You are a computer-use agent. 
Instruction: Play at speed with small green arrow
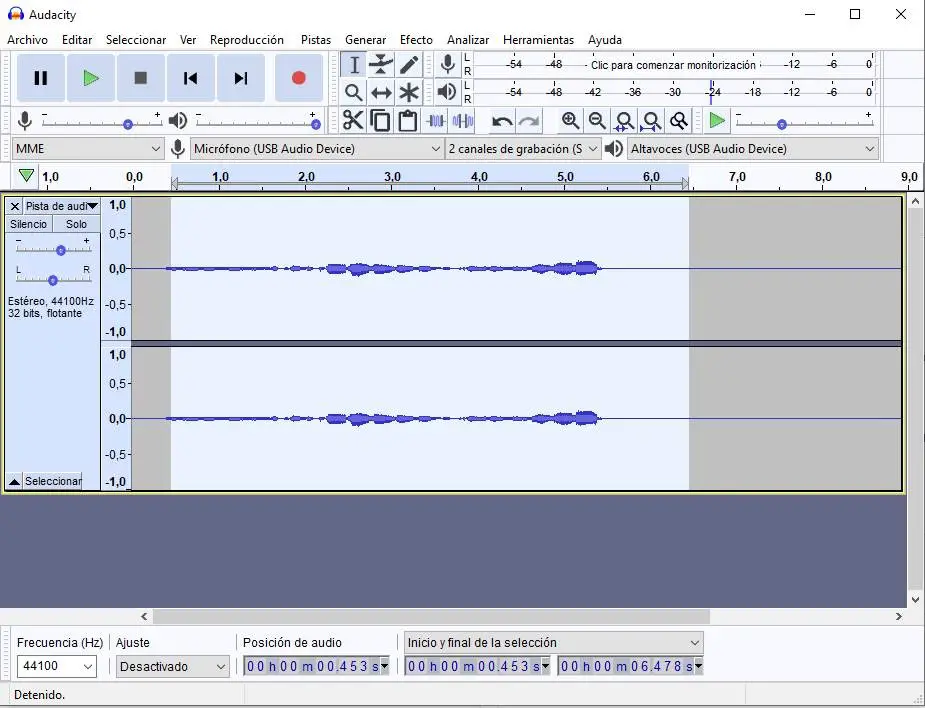coord(717,121)
